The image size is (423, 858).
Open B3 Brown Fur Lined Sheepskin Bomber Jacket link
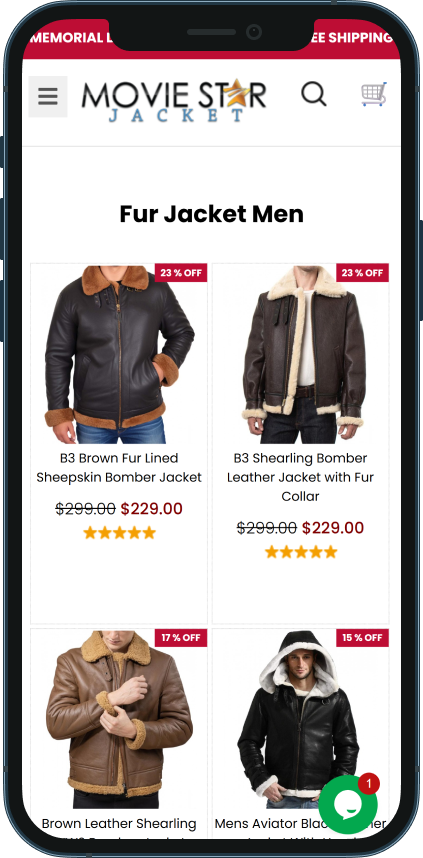[x=119, y=468]
